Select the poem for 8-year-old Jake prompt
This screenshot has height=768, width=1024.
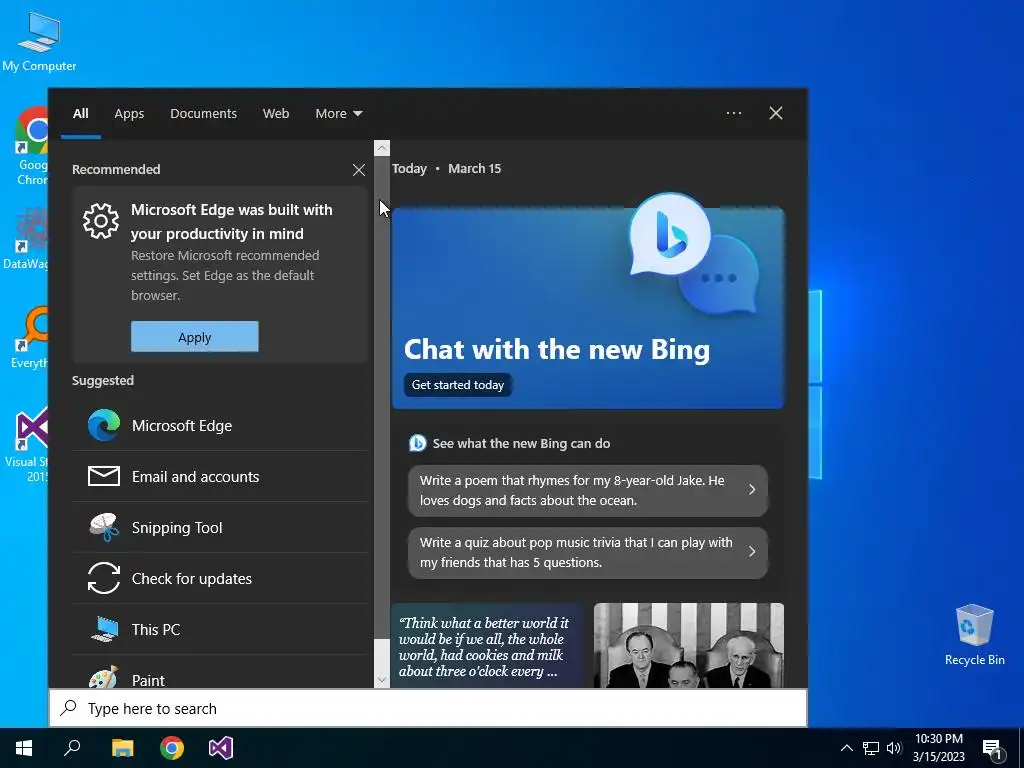588,490
